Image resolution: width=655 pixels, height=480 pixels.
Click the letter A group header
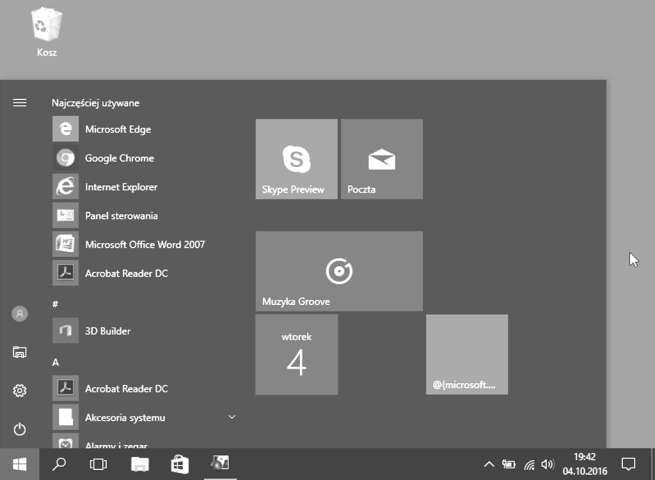click(x=56, y=362)
